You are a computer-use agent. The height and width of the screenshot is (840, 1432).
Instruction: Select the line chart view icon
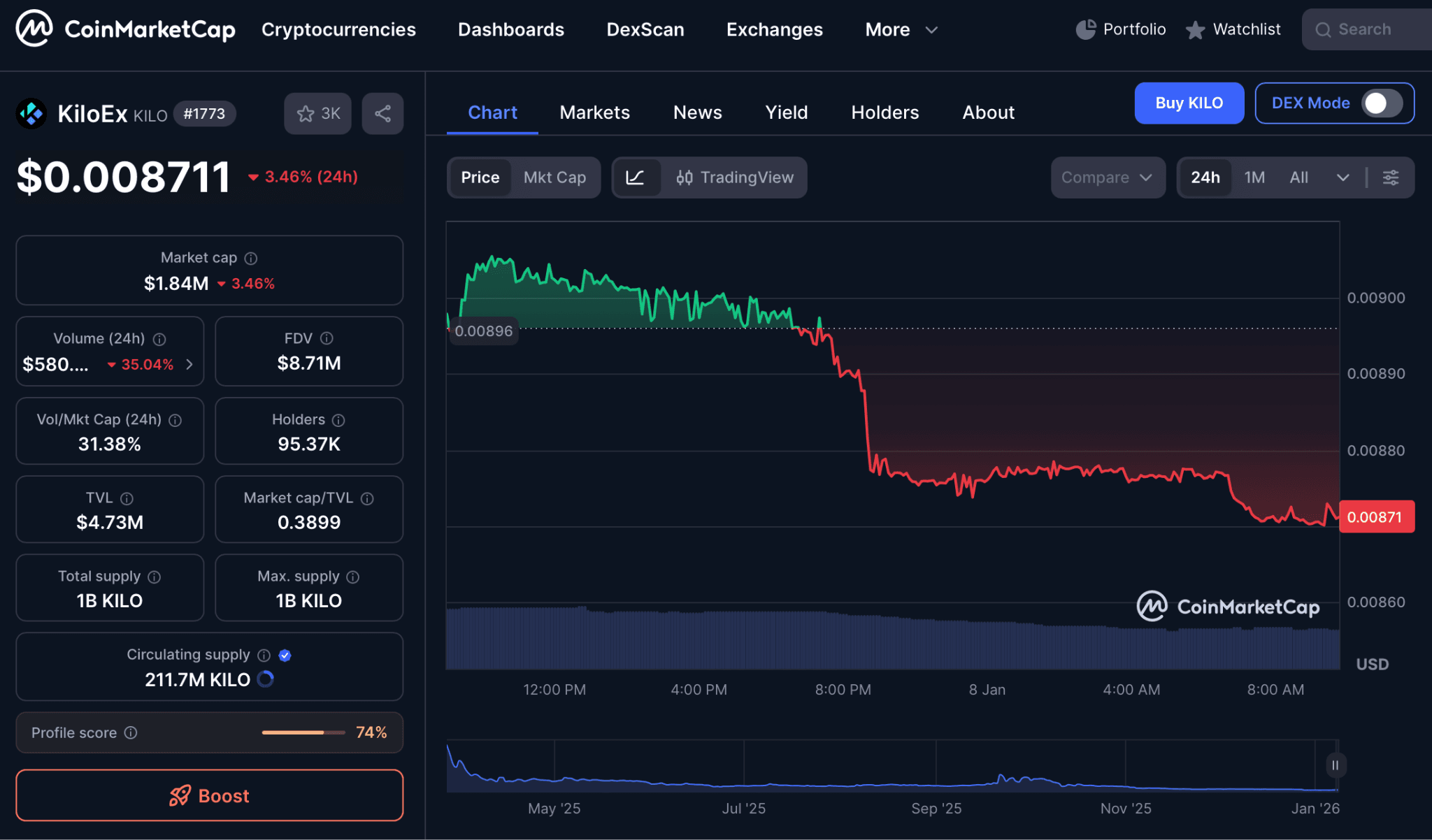(637, 178)
